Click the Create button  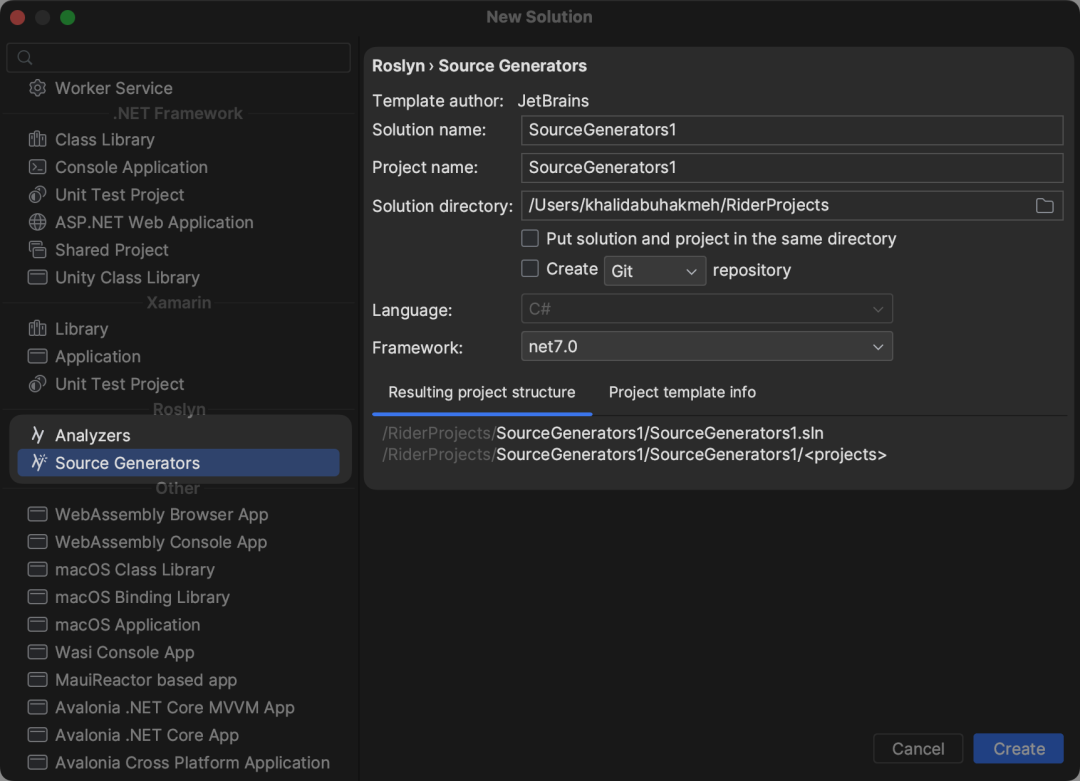[1018, 749]
